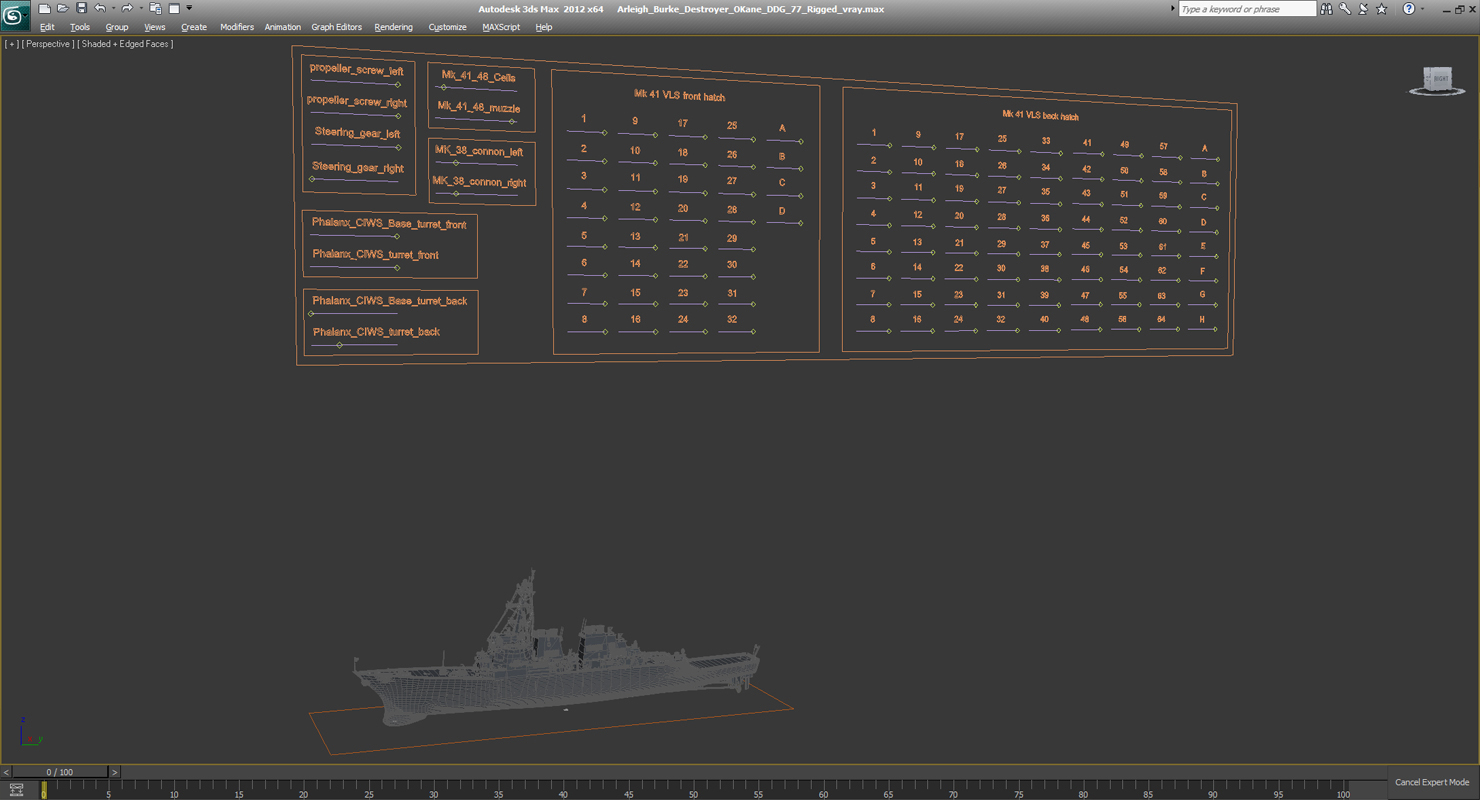Click the 0 / 100 time slider handle
The height and width of the screenshot is (800, 1480).
pyautogui.click(x=59, y=772)
